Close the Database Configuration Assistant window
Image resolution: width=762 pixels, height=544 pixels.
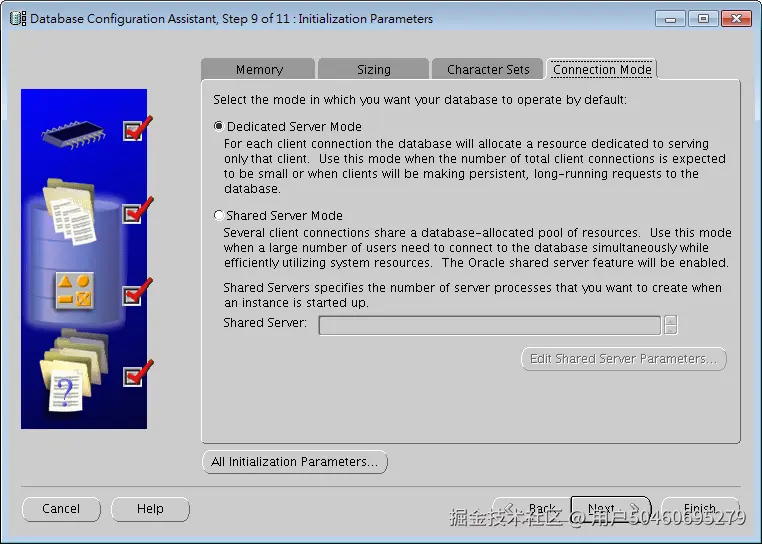point(736,19)
